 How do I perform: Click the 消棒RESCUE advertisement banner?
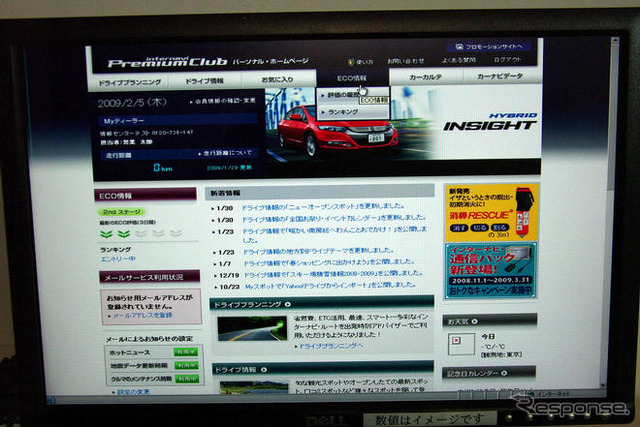point(491,213)
